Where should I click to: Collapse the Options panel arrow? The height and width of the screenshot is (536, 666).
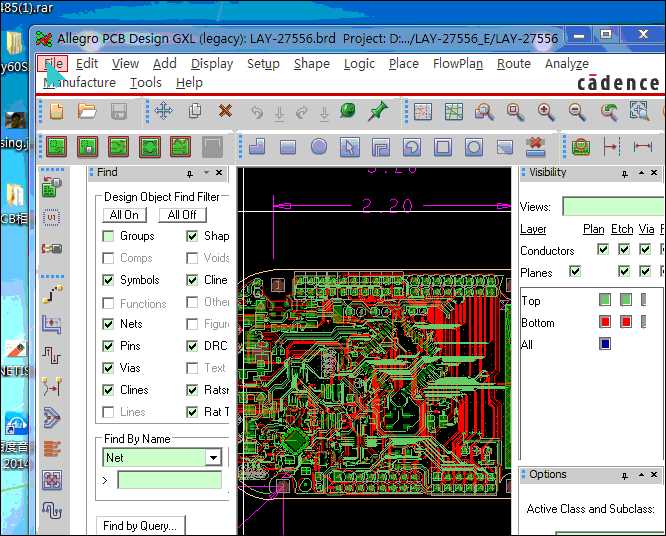(641, 475)
